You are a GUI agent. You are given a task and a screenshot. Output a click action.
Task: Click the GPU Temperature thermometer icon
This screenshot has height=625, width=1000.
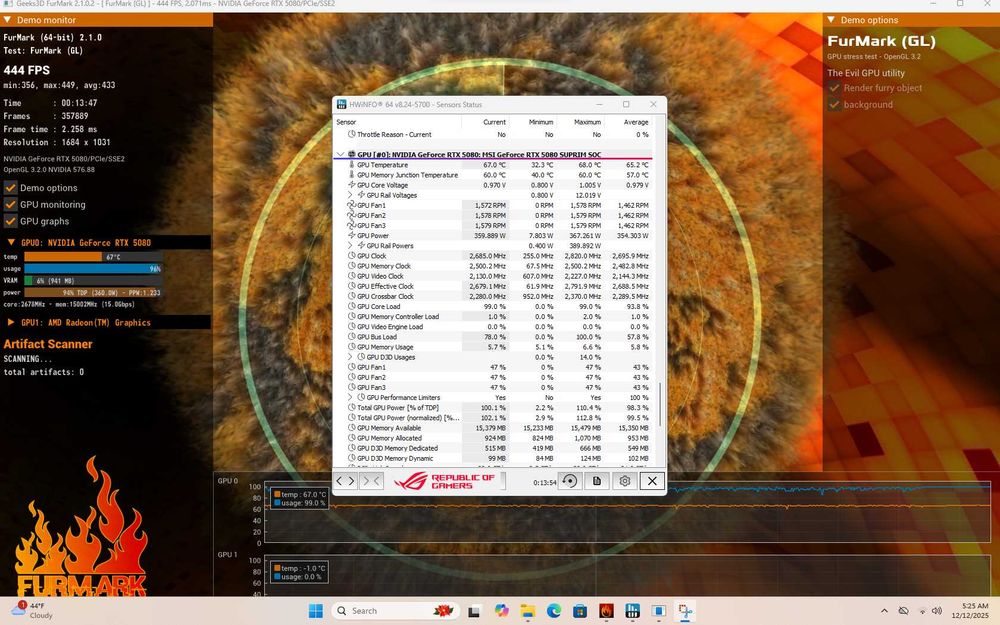(351, 165)
